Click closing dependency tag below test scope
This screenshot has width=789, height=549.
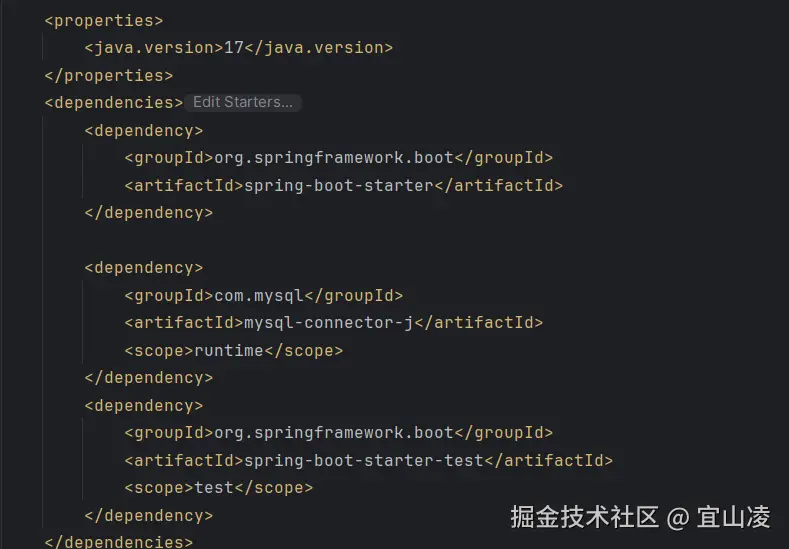pos(148,516)
